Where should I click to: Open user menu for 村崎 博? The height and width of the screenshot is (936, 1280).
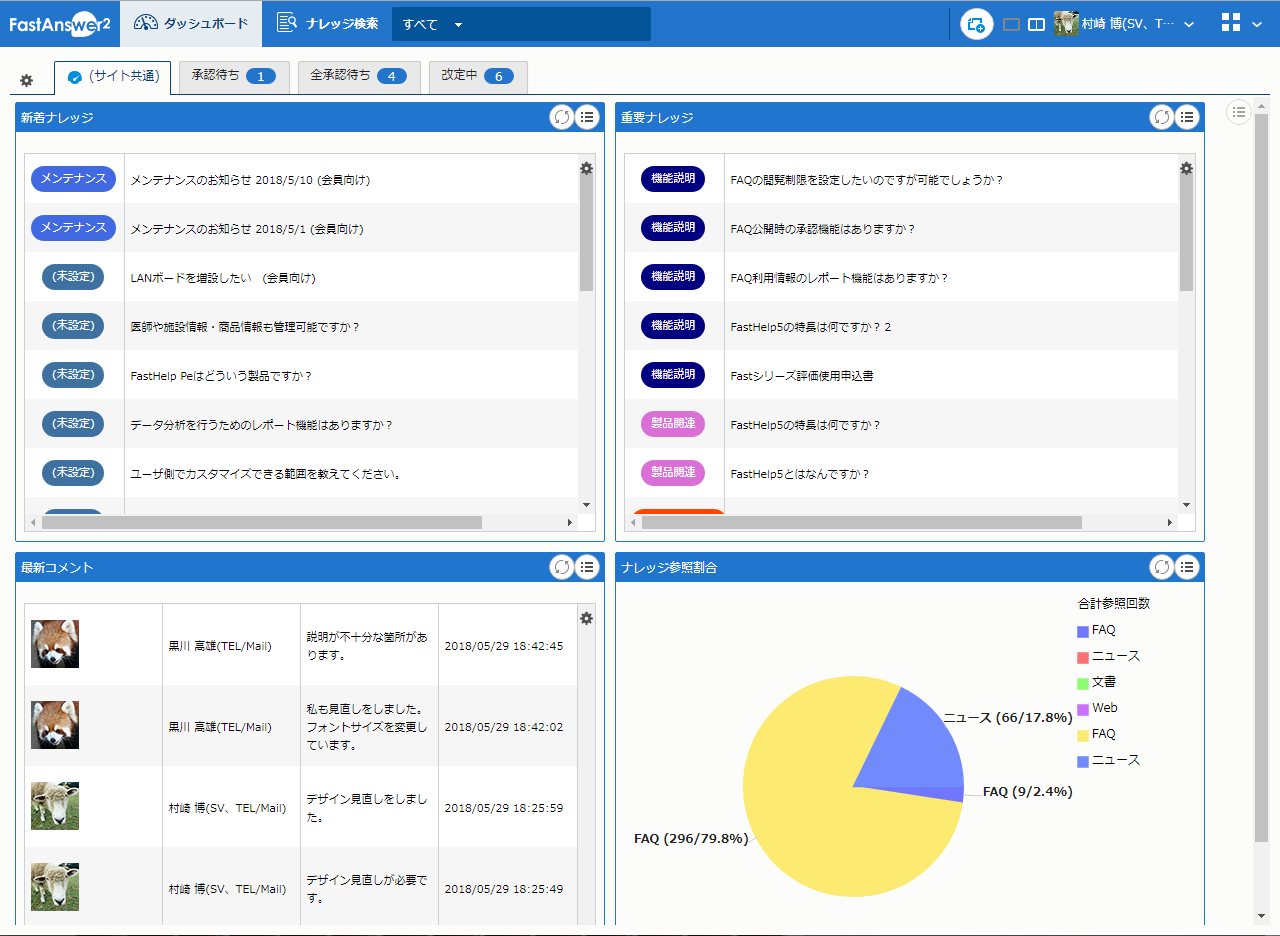coord(1125,24)
